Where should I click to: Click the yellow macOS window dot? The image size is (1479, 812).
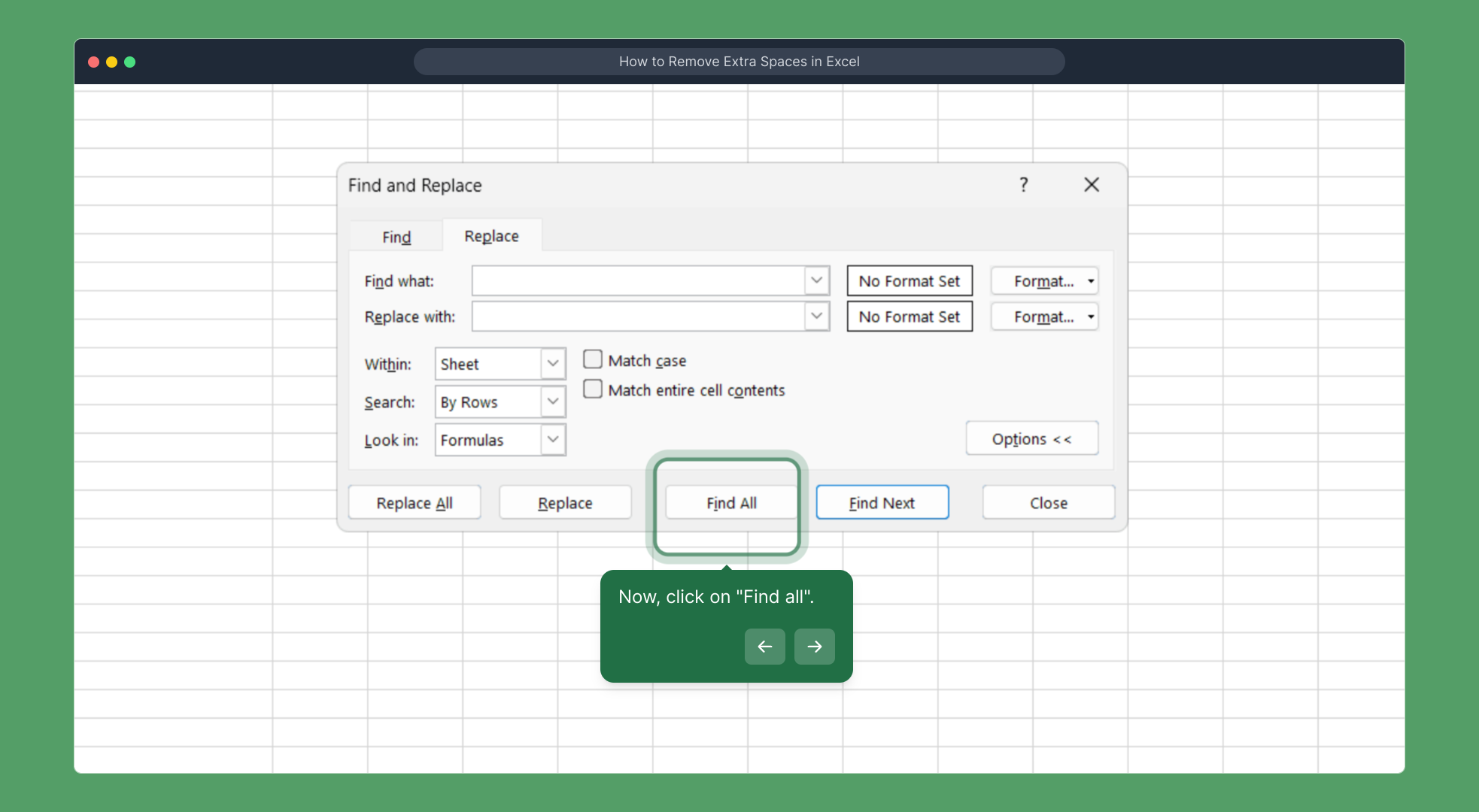point(111,62)
